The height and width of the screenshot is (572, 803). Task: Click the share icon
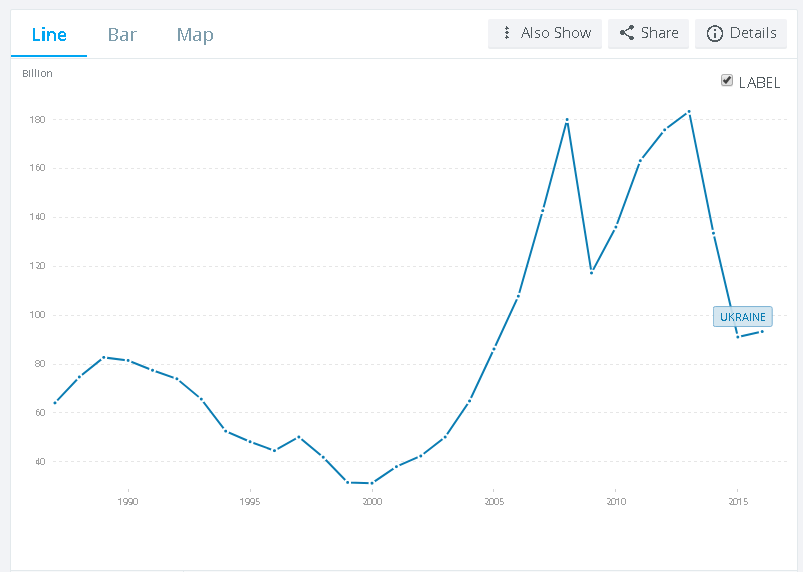(x=626, y=33)
